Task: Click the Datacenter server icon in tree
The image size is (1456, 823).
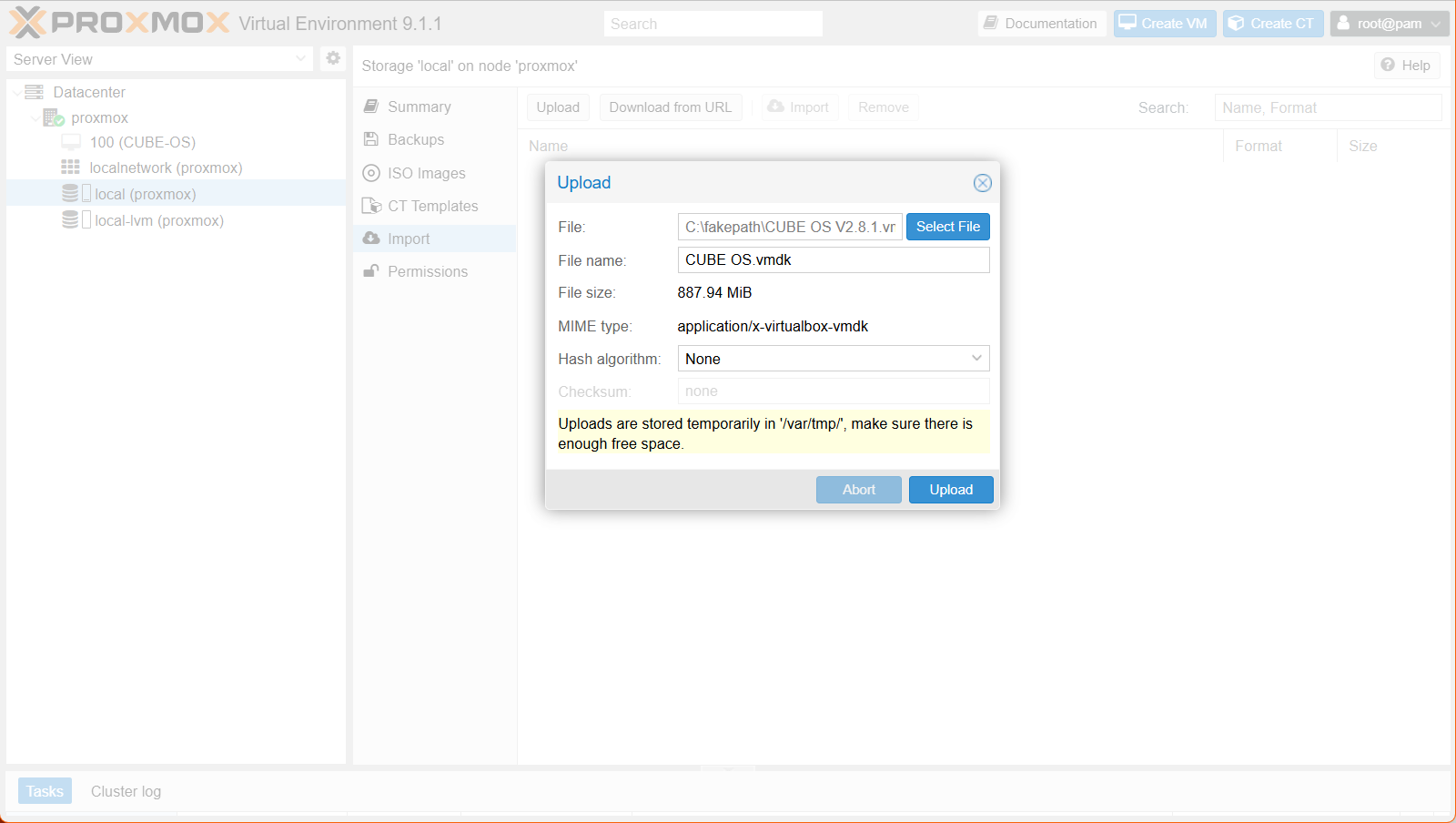Action: (x=35, y=92)
